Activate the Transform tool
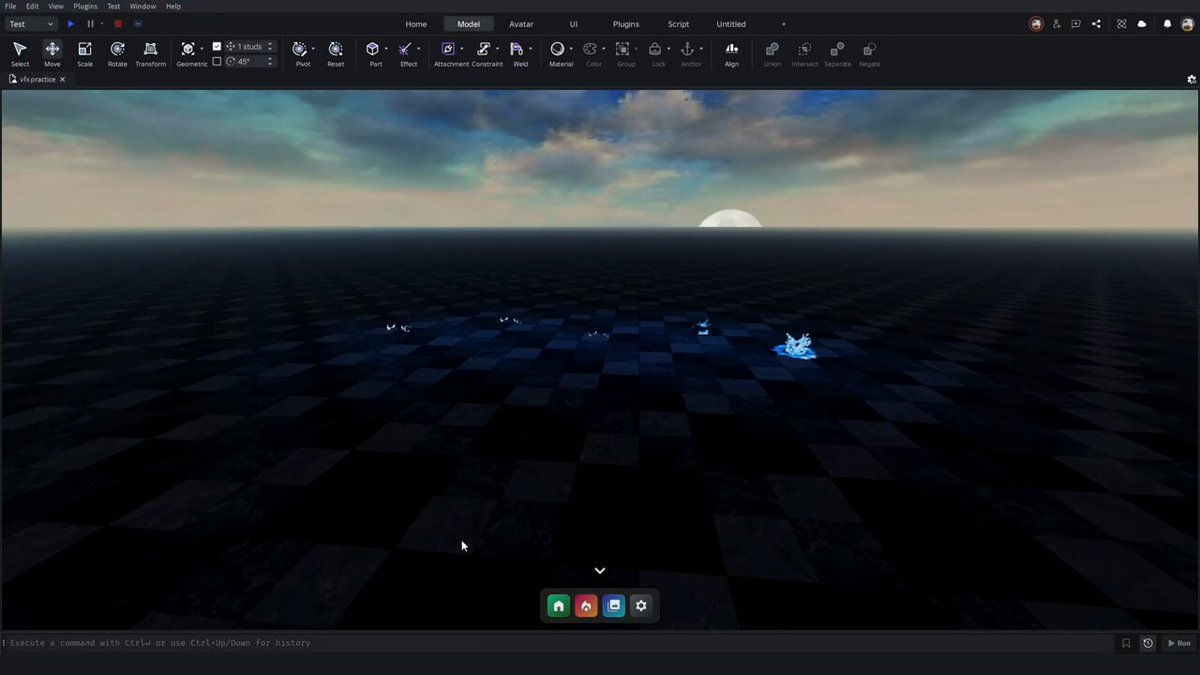This screenshot has width=1200, height=675. click(x=150, y=54)
